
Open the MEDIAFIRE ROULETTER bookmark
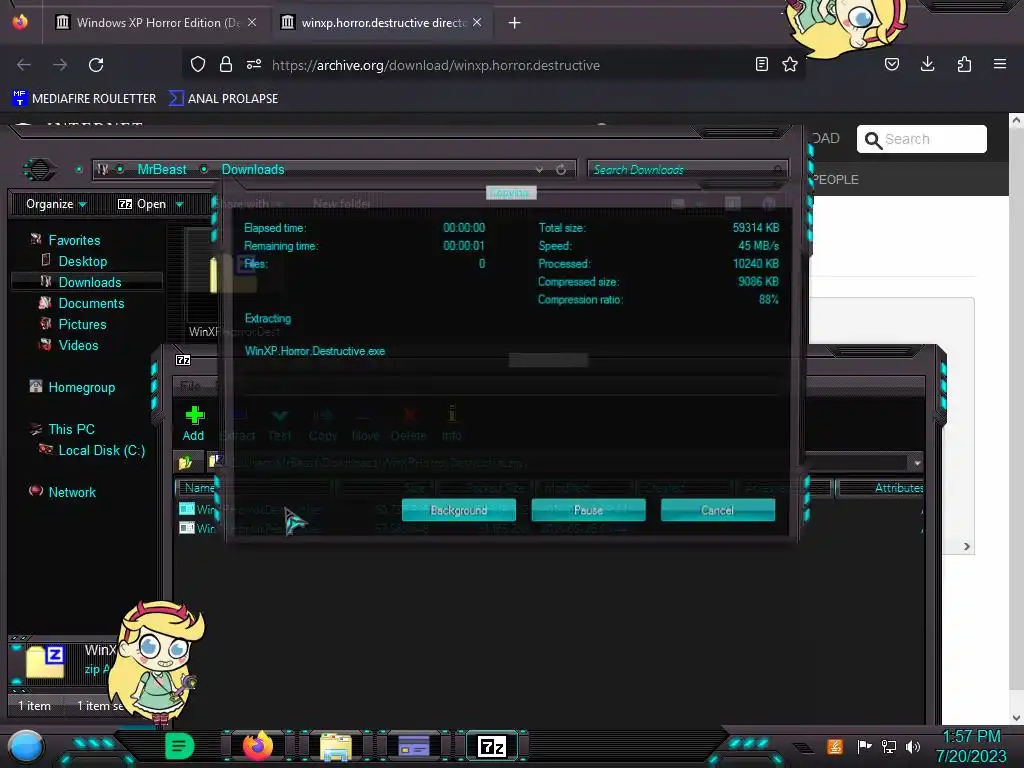pyautogui.click(x=84, y=99)
